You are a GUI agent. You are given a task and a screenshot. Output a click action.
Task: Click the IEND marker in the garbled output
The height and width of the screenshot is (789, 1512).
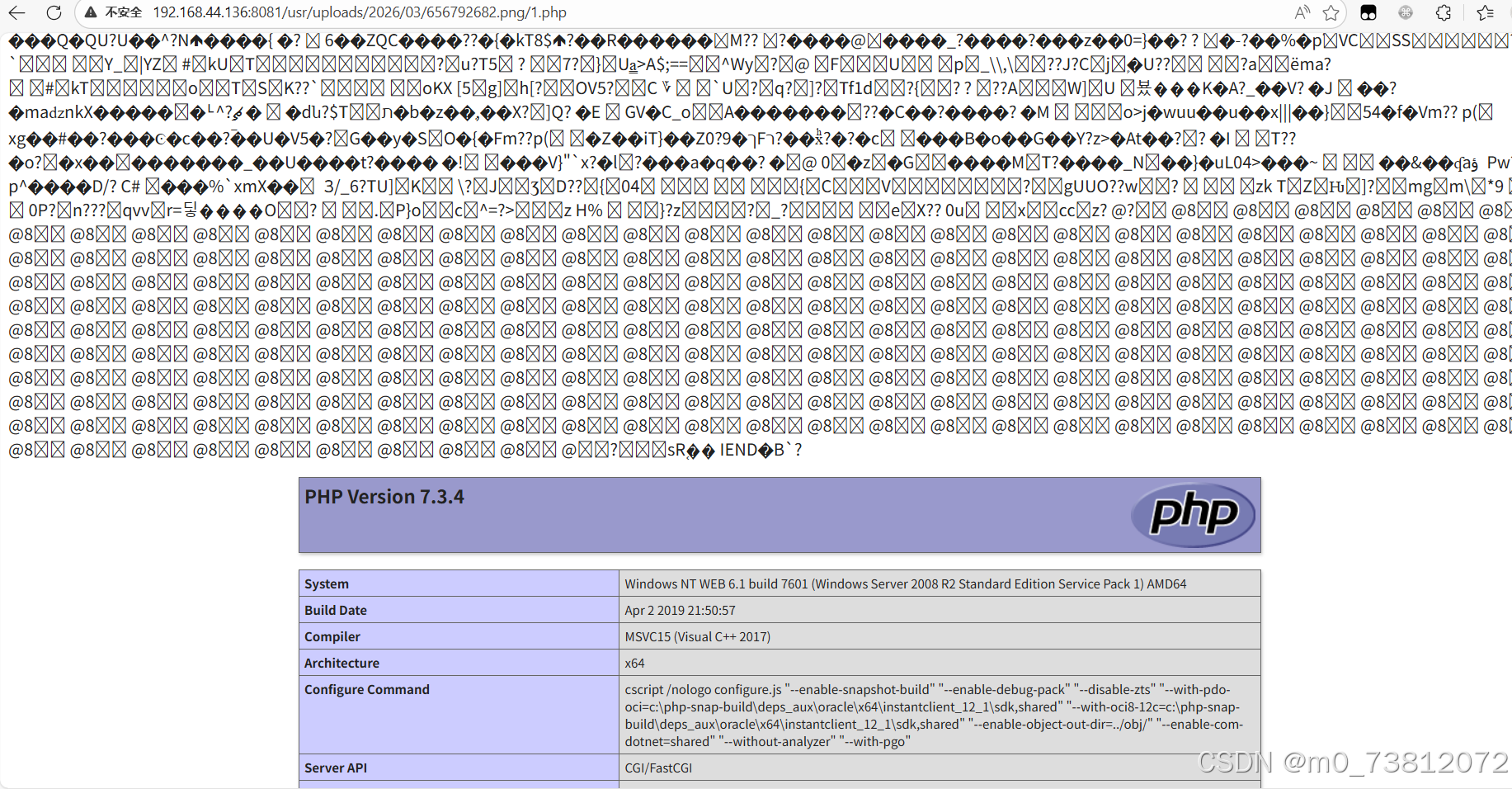[738, 451]
